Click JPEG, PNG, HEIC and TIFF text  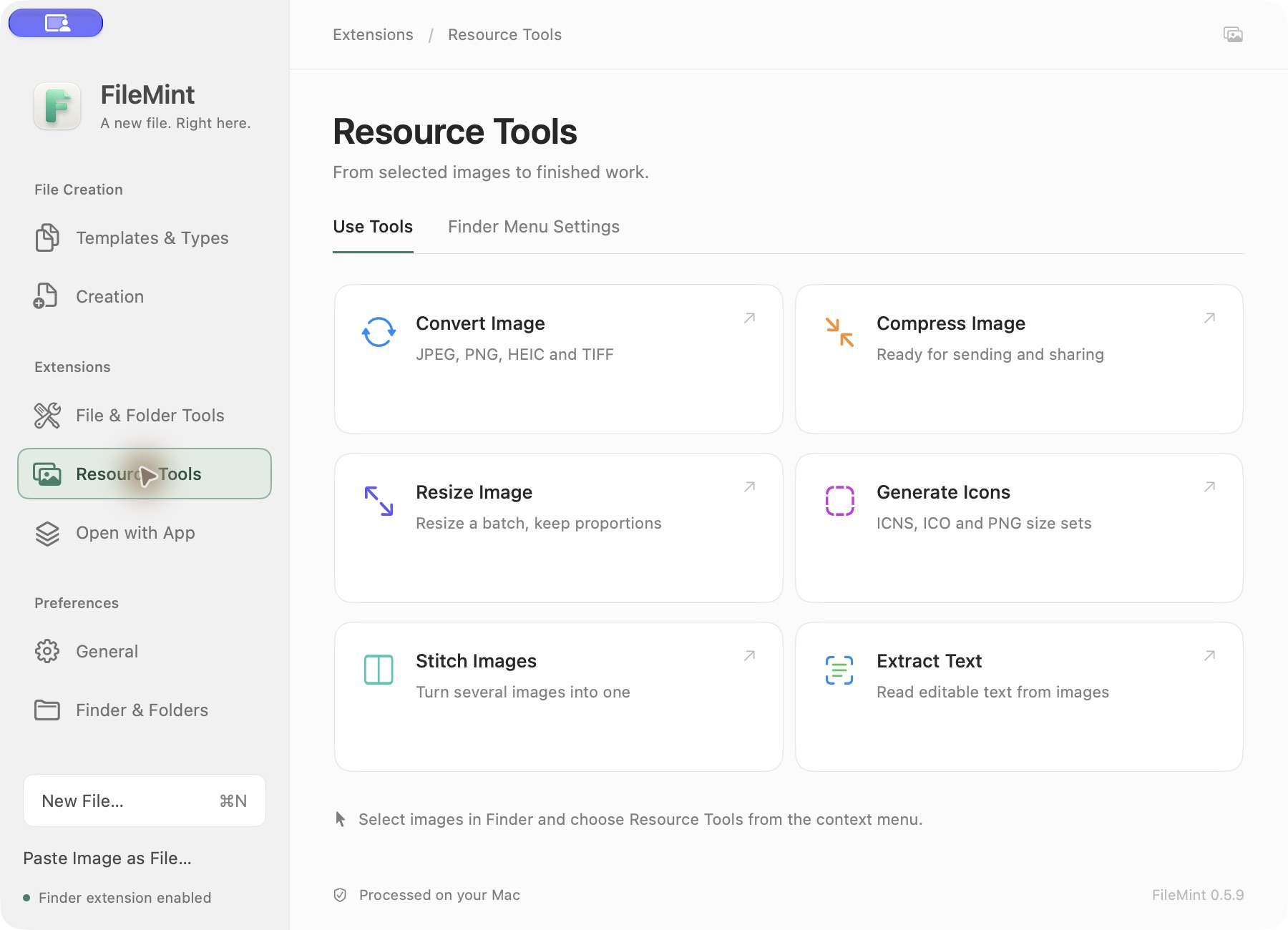514,354
